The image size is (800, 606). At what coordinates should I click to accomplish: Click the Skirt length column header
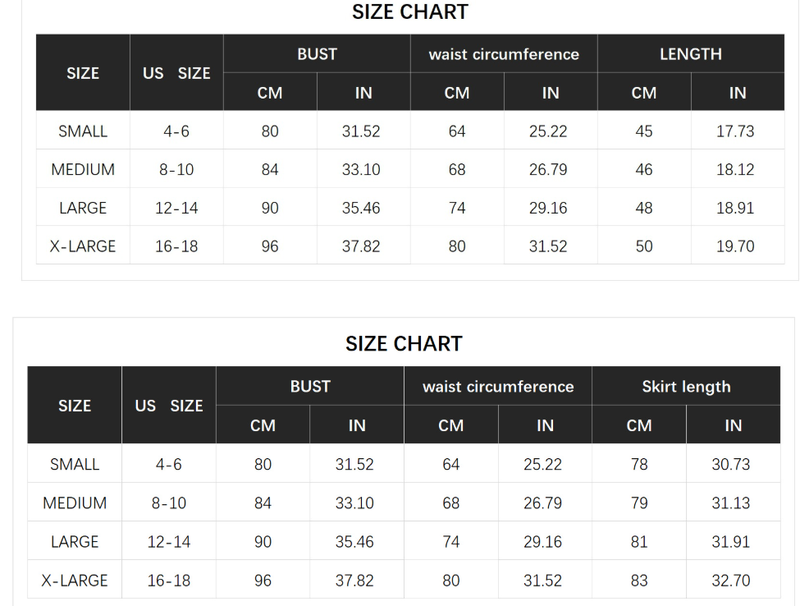click(x=686, y=386)
